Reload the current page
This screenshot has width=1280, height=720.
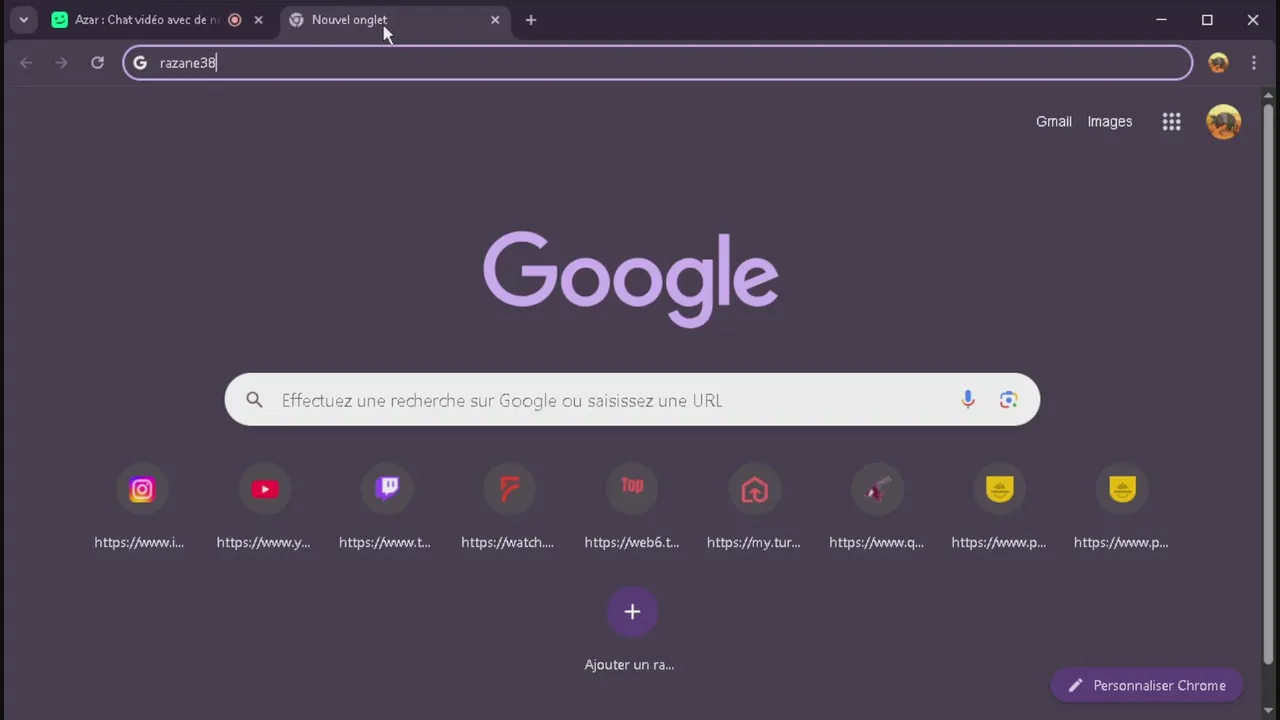click(x=97, y=63)
